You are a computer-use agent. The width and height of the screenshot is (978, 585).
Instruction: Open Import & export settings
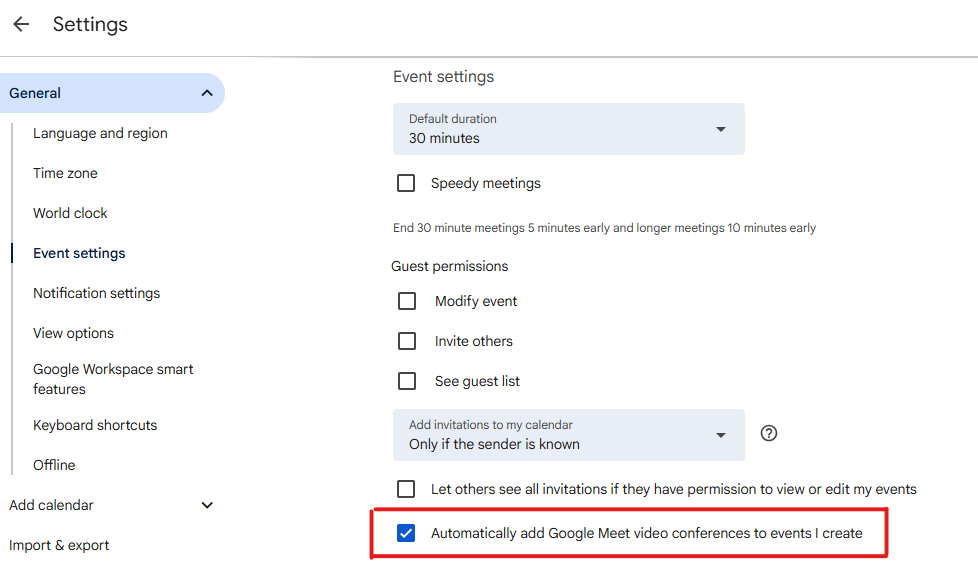pyautogui.click(x=59, y=545)
